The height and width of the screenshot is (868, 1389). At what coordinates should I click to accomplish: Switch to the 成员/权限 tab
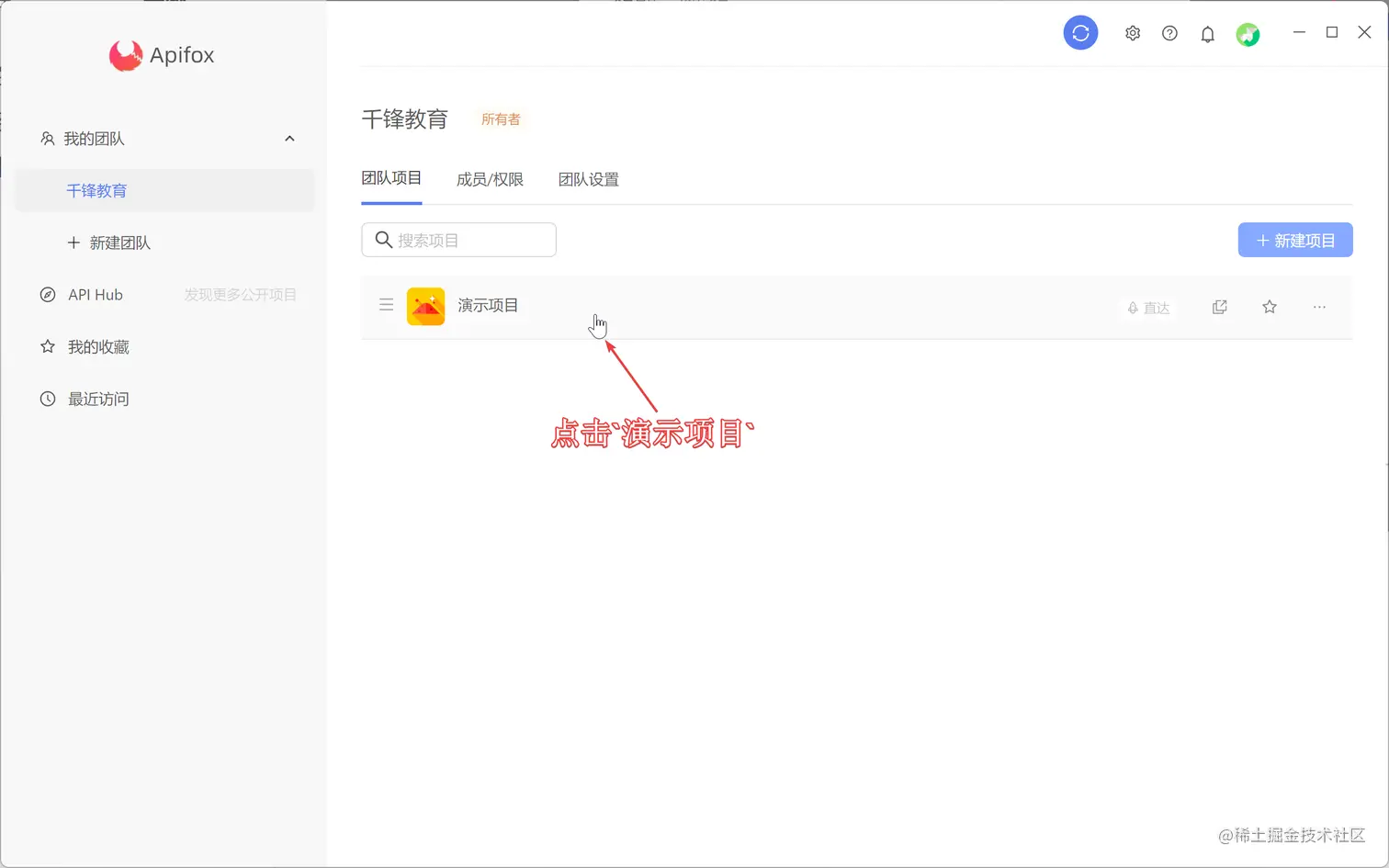point(490,179)
